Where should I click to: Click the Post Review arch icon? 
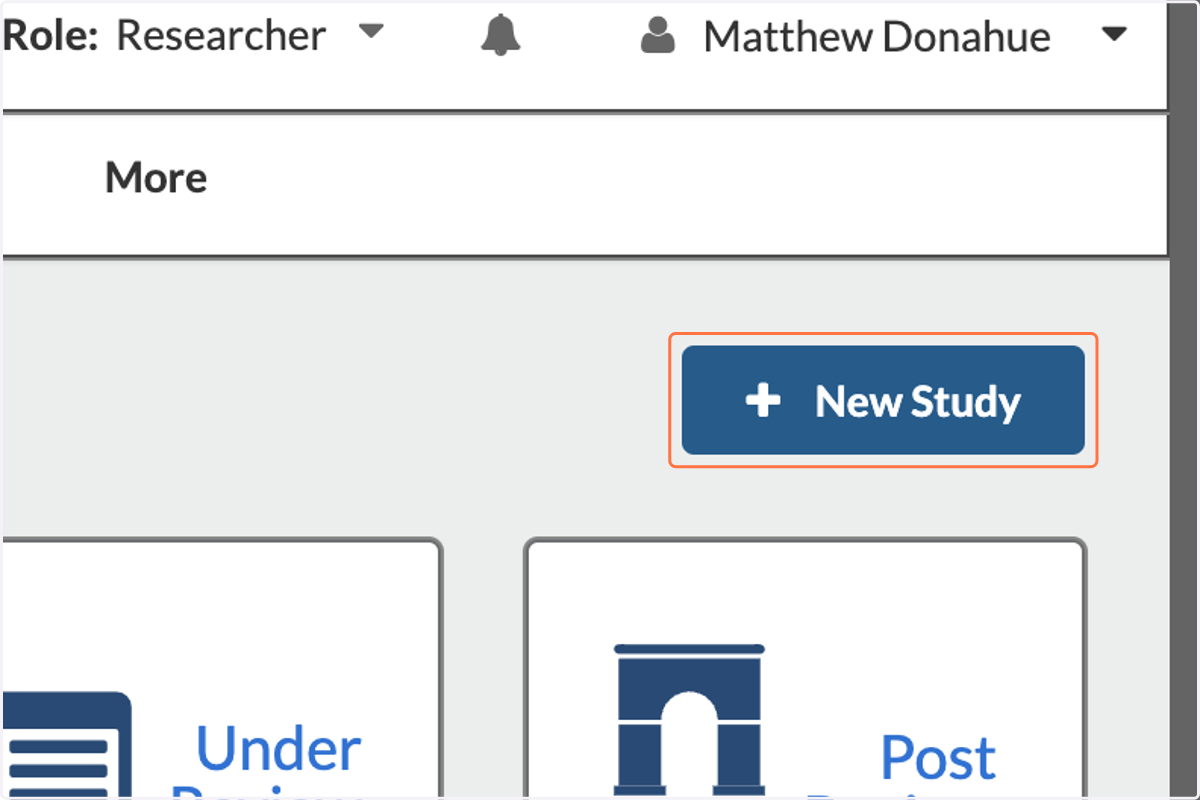(x=689, y=720)
